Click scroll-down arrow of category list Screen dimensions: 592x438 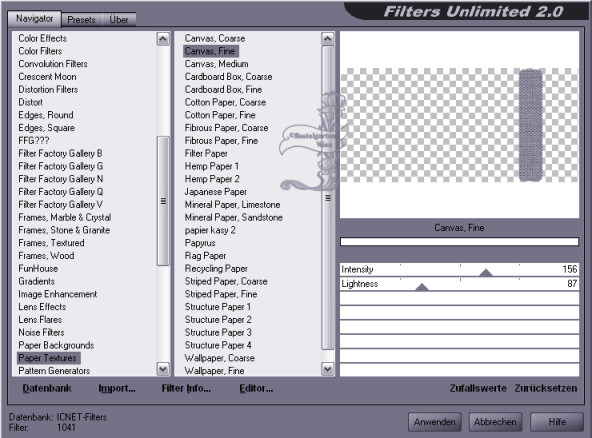click(x=163, y=369)
